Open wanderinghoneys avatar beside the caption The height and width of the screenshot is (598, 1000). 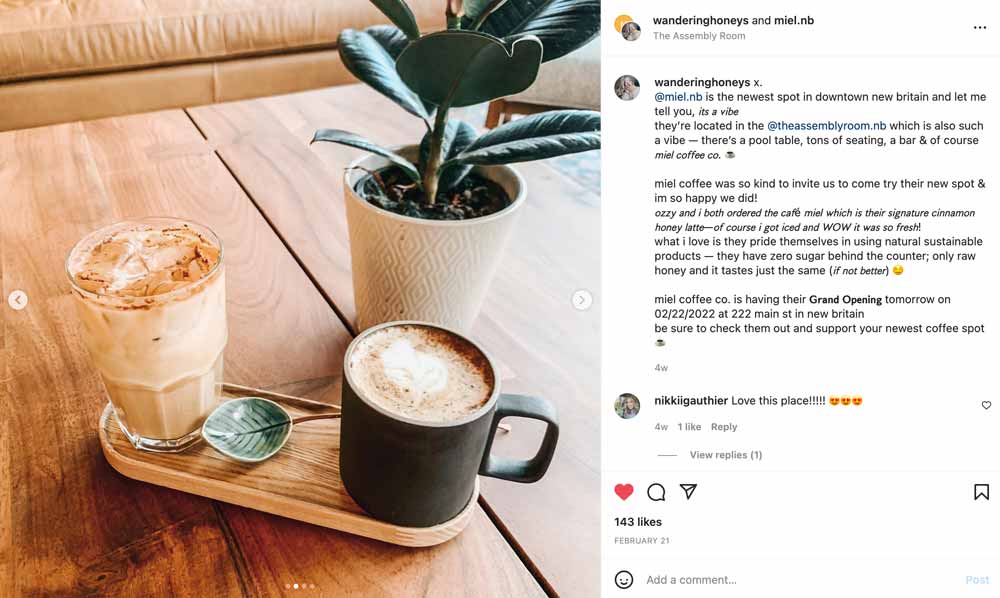pos(627,87)
